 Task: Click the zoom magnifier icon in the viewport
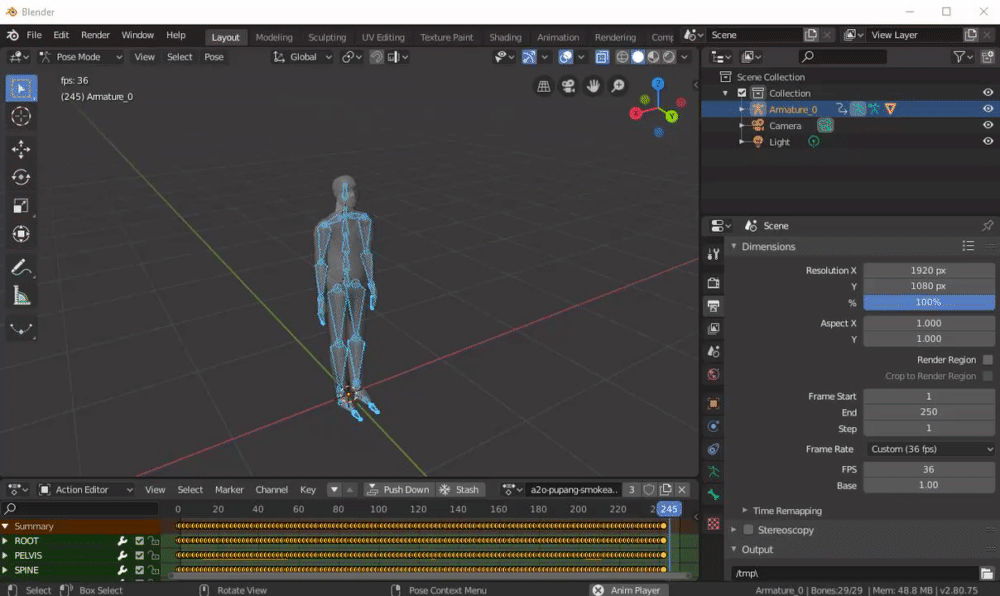click(617, 87)
